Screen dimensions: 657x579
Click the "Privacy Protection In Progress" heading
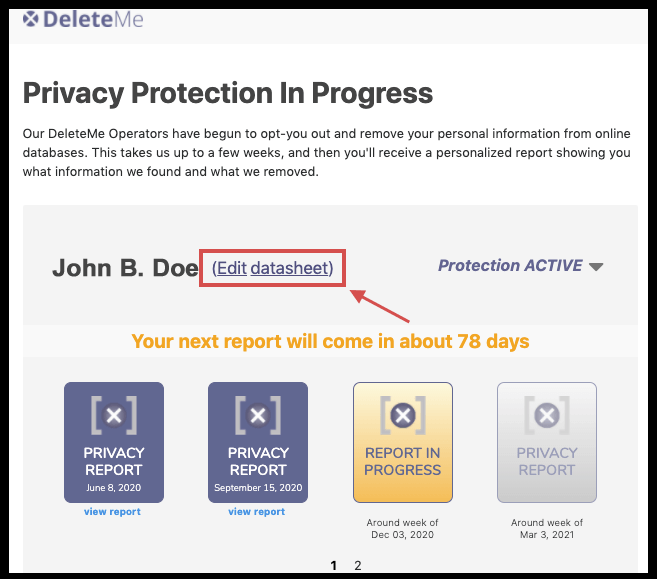(228, 93)
